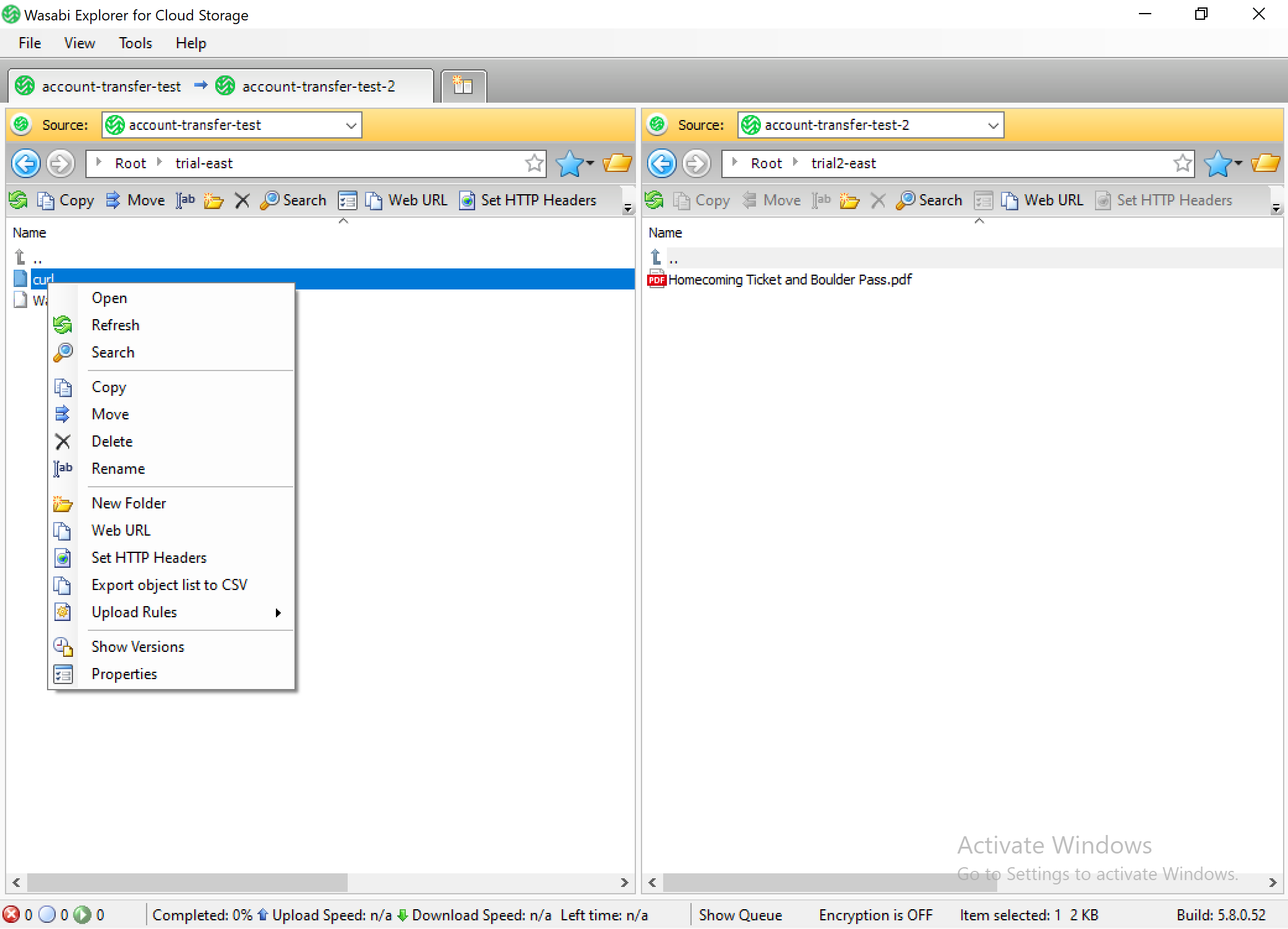Open the Help menu

pyautogui.click(x=191, y=43)
